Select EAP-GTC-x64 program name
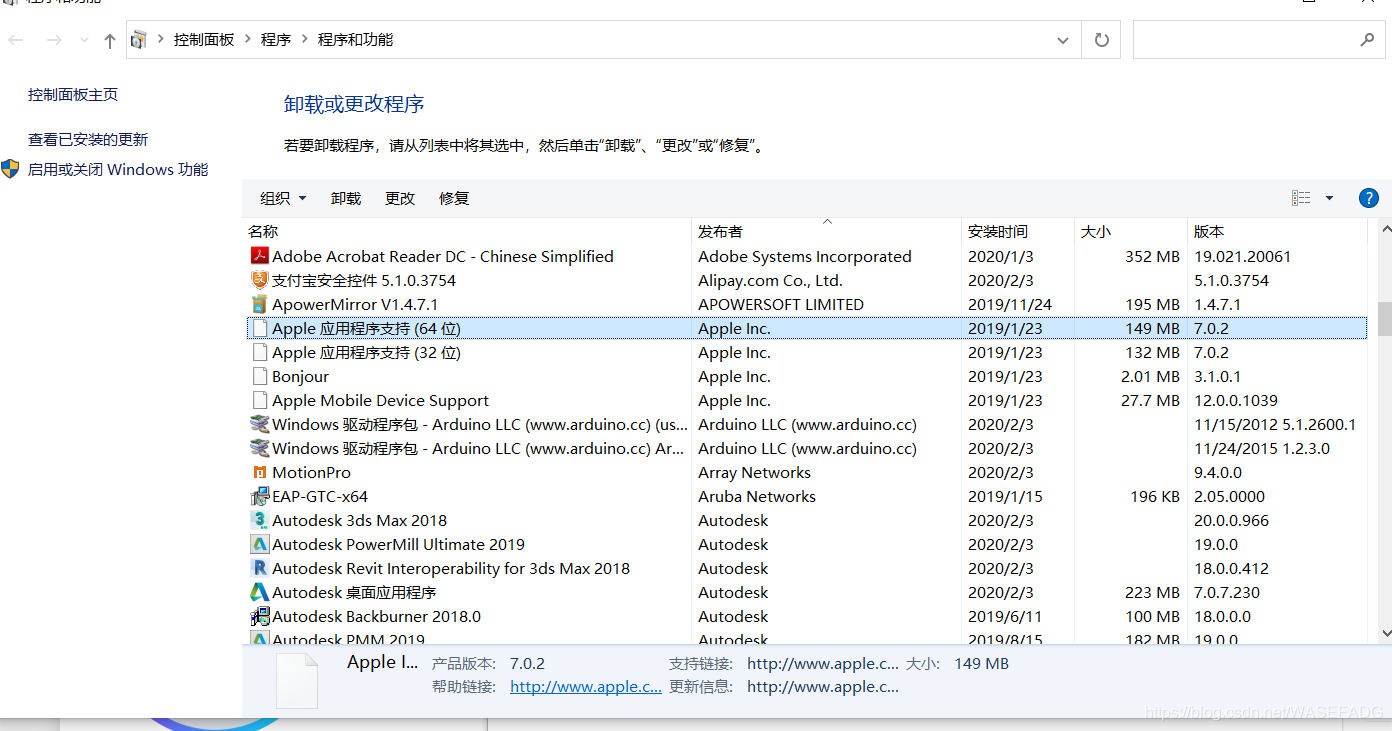The height and width of the screenshot is (731, 1392). click(320, 496)
